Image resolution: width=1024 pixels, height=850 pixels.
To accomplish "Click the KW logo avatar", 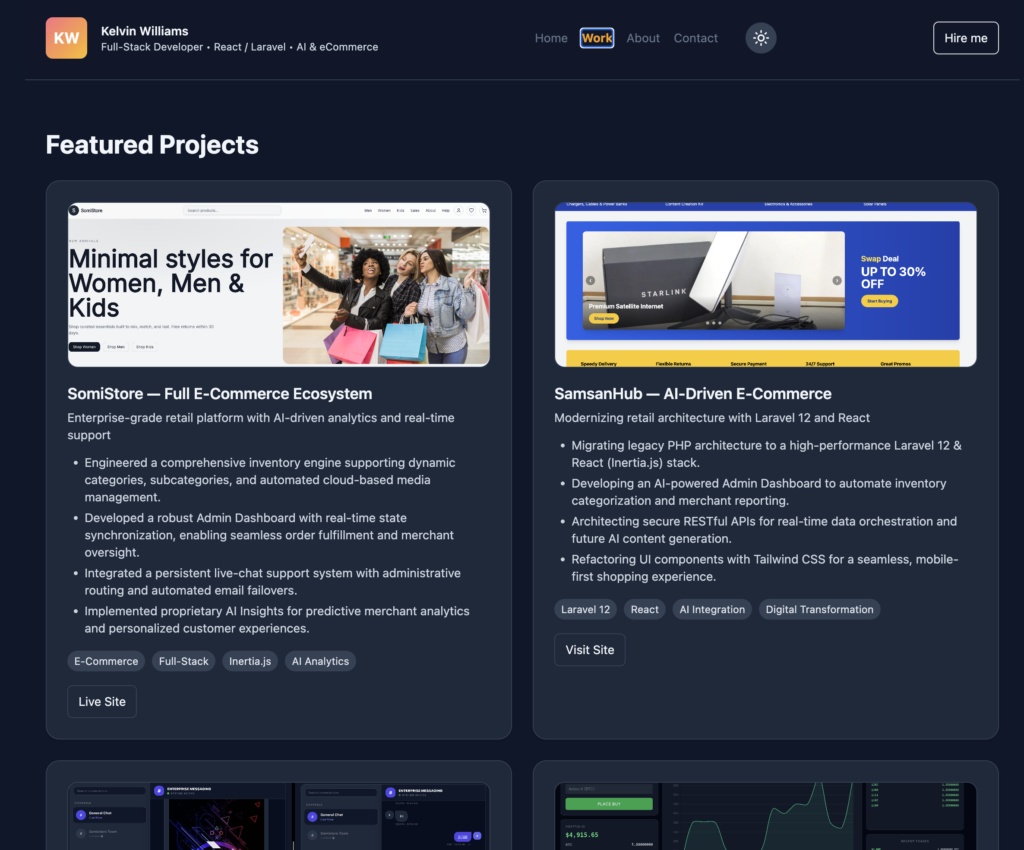I will 66,38.
